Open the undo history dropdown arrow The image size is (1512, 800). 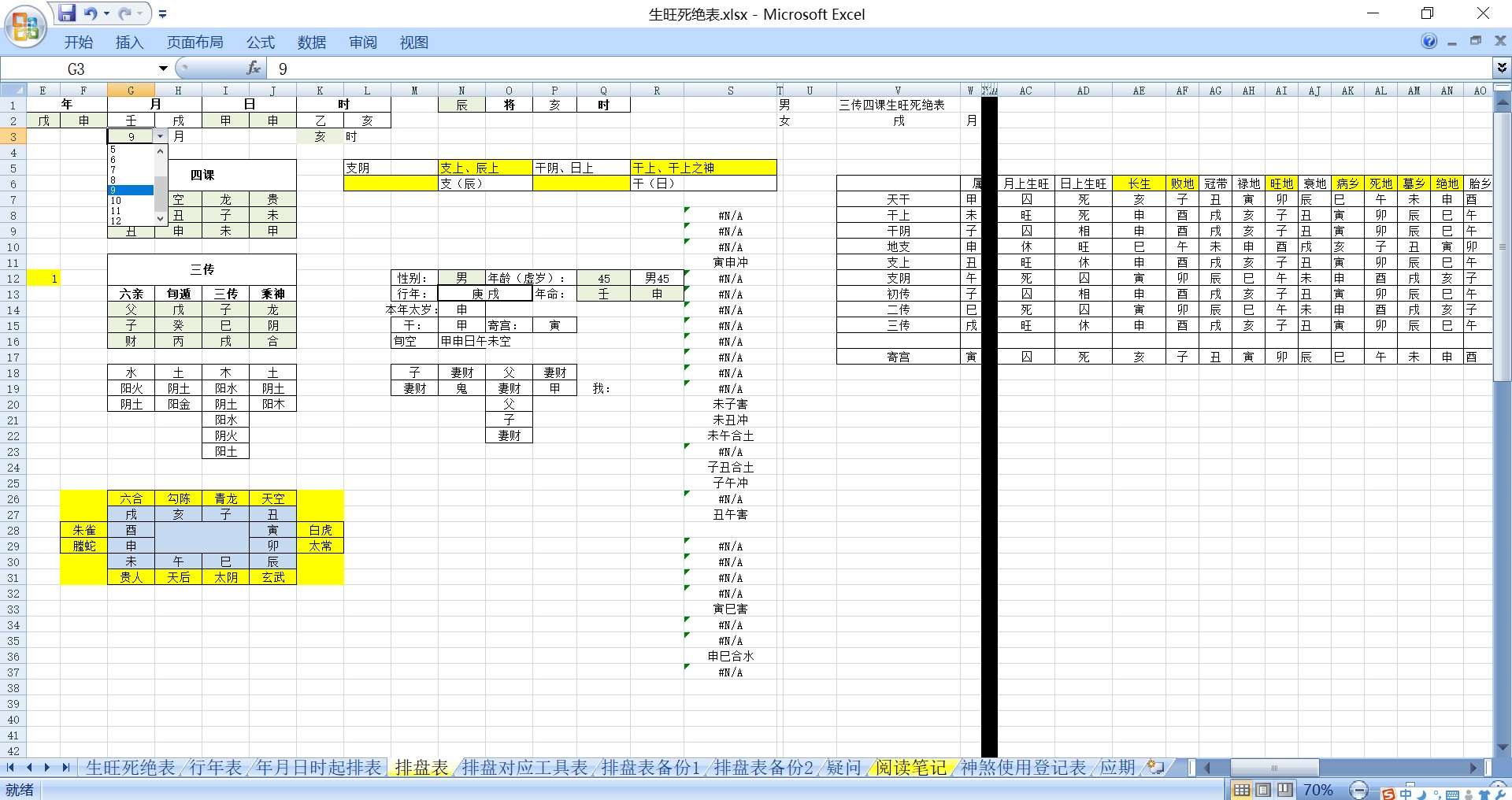[106, 13]
